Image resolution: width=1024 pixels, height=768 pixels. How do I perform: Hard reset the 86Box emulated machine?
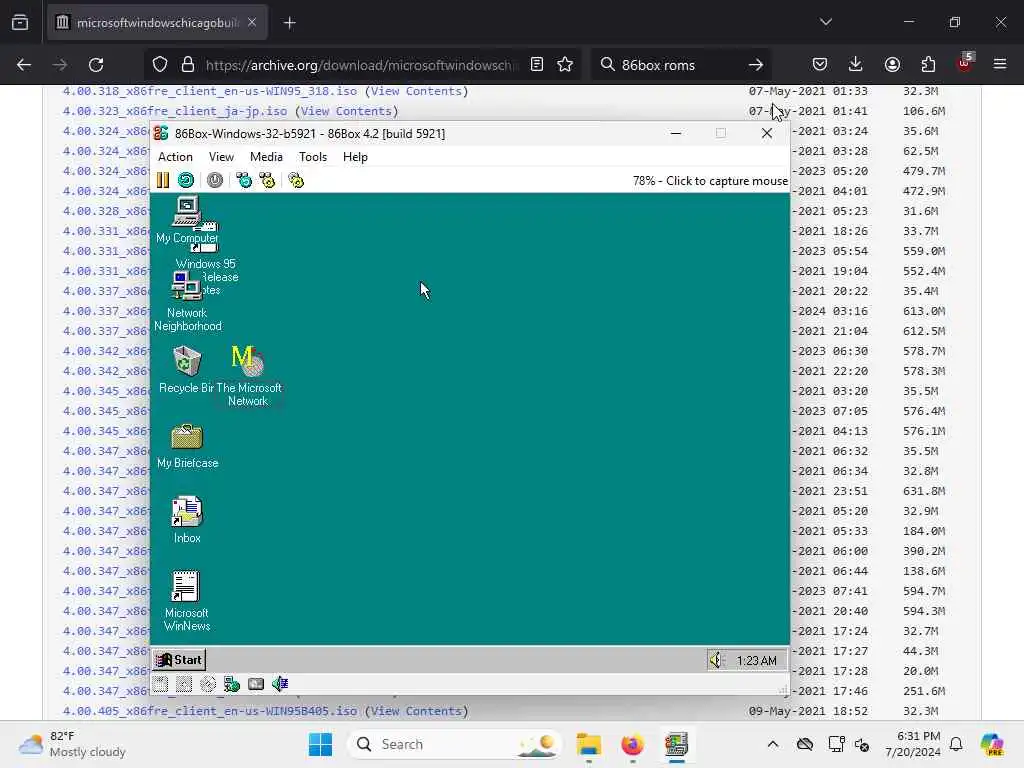click(x=186, y=180)
